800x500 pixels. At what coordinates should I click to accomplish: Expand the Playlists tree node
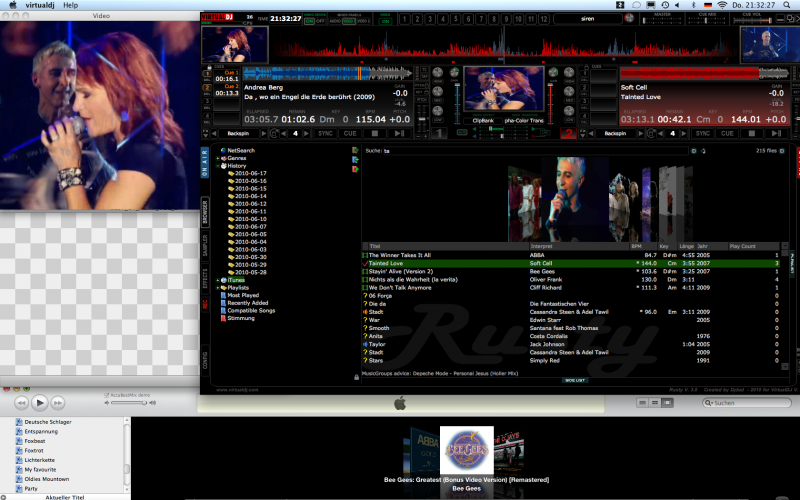pyautogui.click(x=218, y=287)
